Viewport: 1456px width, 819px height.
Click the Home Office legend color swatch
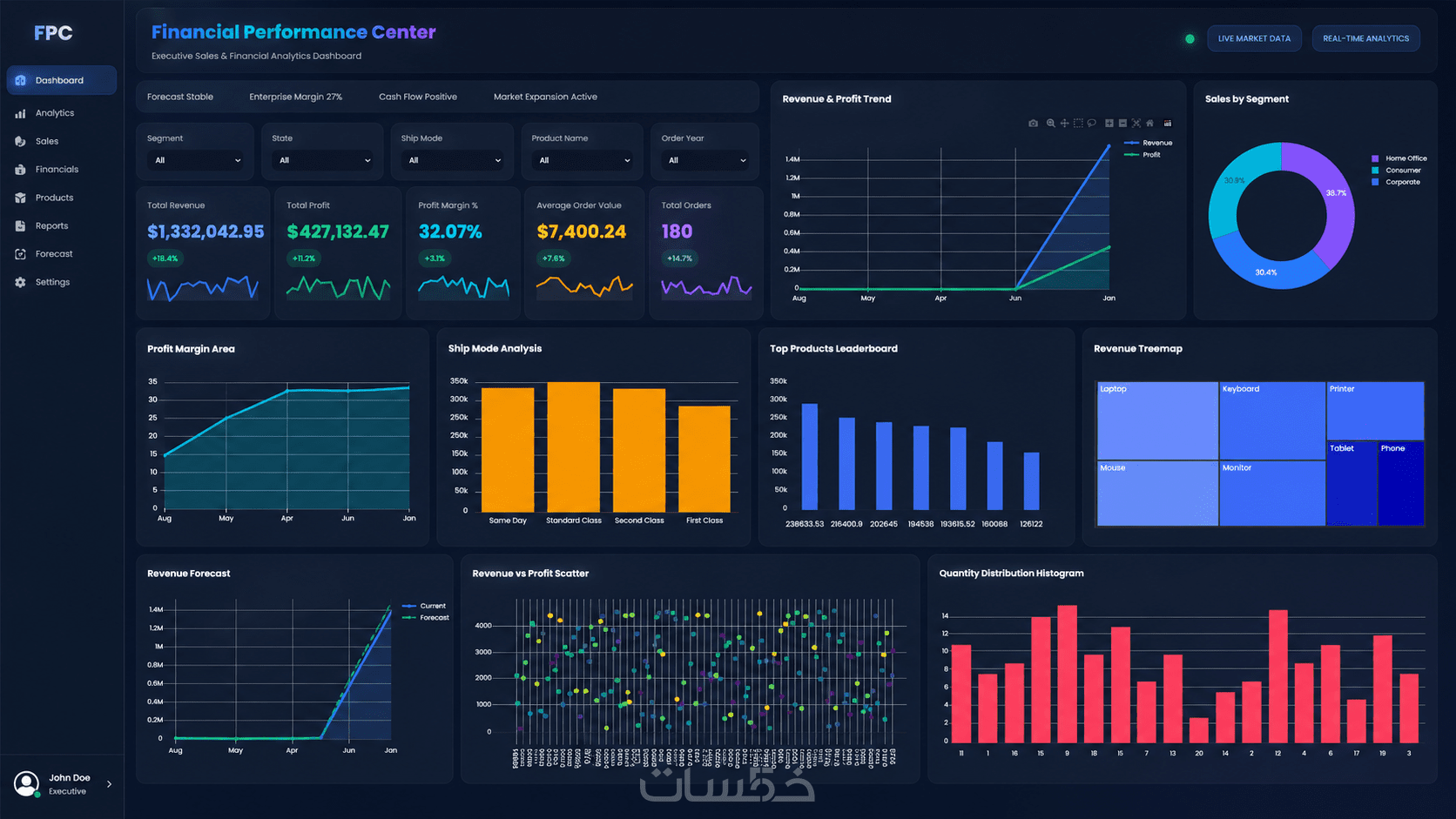click(x=1375, y=158)
